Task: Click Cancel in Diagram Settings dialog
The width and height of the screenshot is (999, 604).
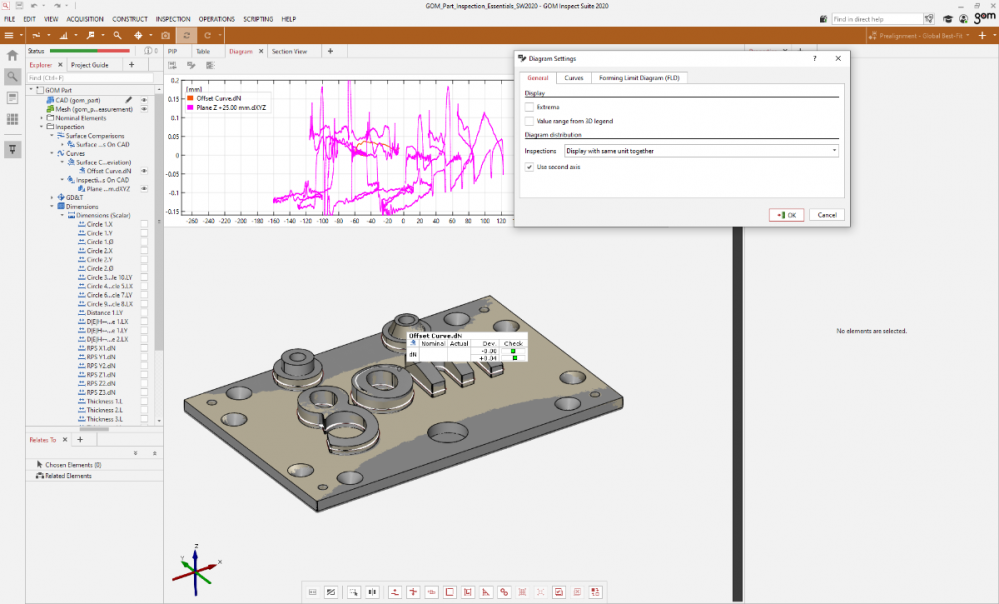Action: coord(827,215)
